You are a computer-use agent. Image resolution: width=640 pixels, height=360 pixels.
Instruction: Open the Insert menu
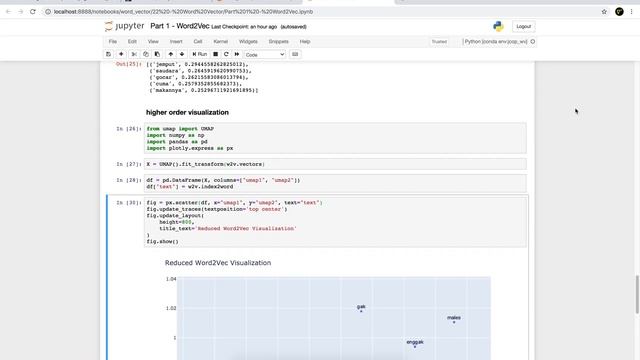coord(176,42)
